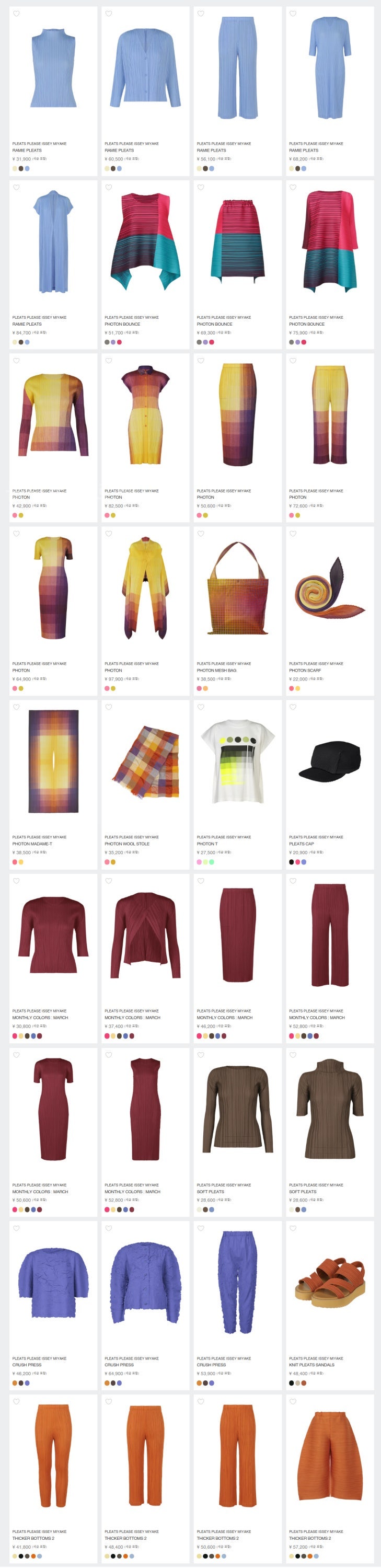Toggle favorite on purple Crush Press pants
Screen dimensions: 381x1568
point(200,1228)
